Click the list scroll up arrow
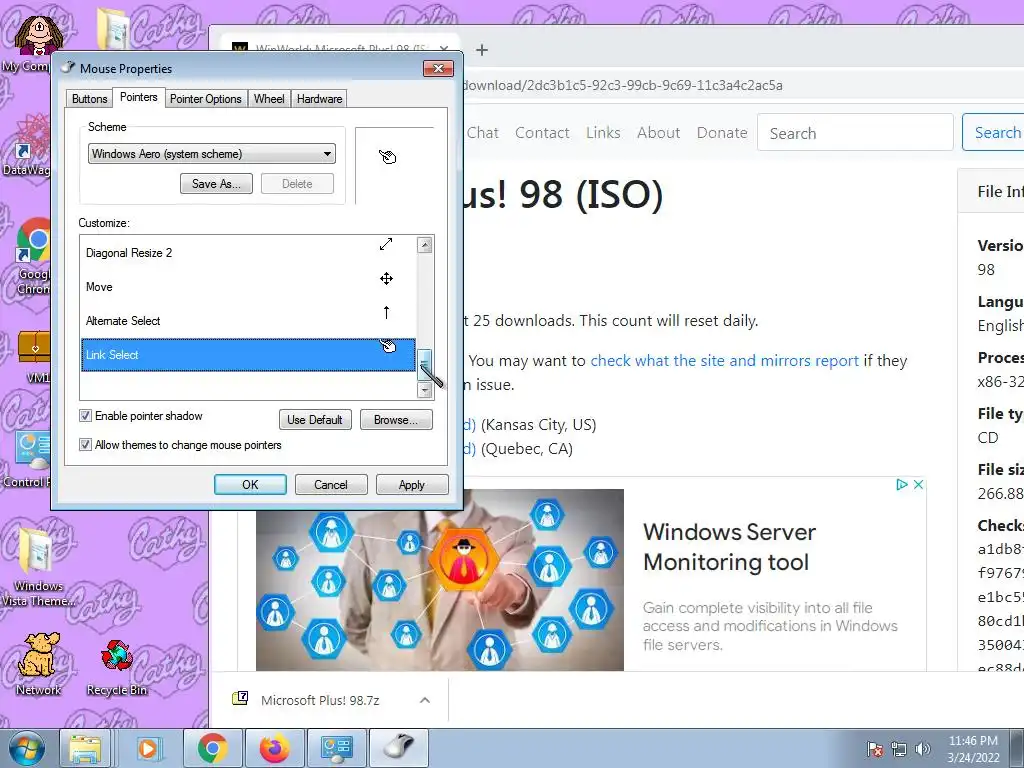This screenshot has height=768, width=1024. click(425, 245)
